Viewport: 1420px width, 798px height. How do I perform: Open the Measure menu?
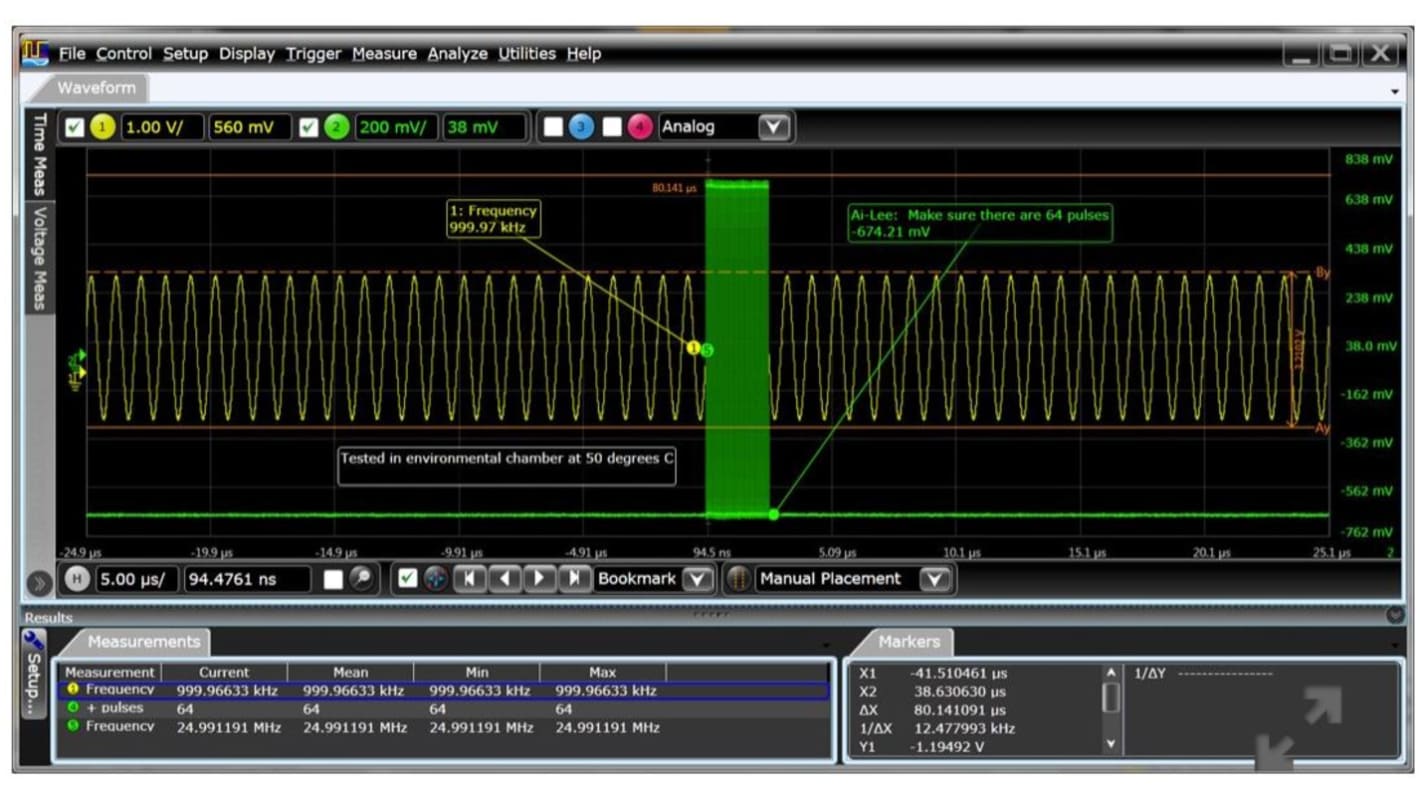384,54
